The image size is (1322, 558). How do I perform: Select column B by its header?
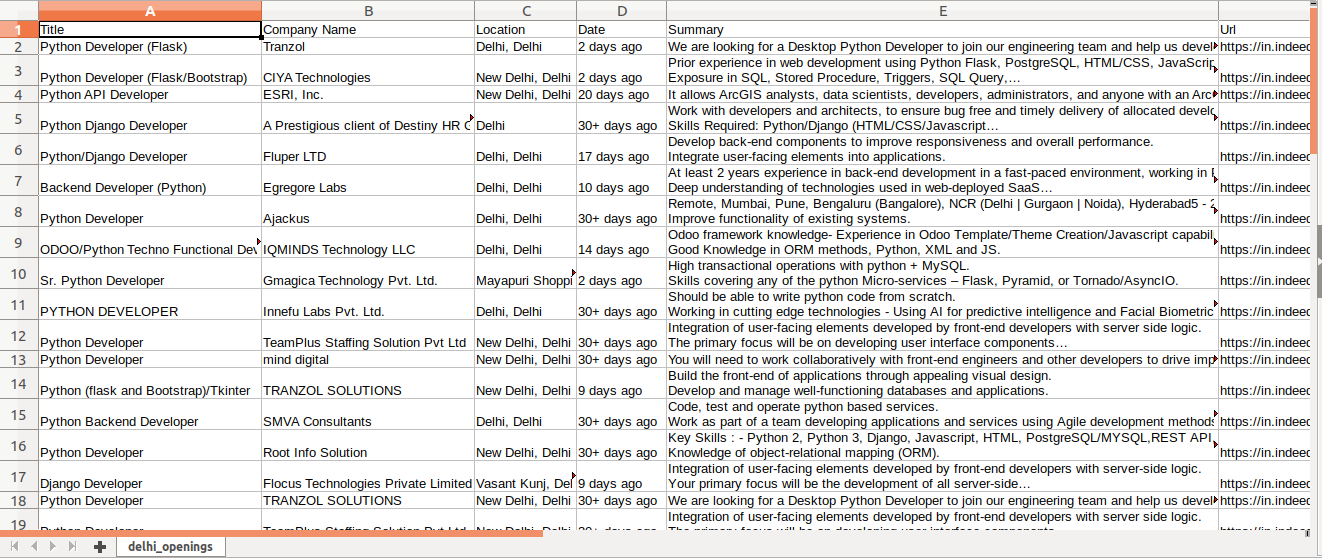(368, 11)
